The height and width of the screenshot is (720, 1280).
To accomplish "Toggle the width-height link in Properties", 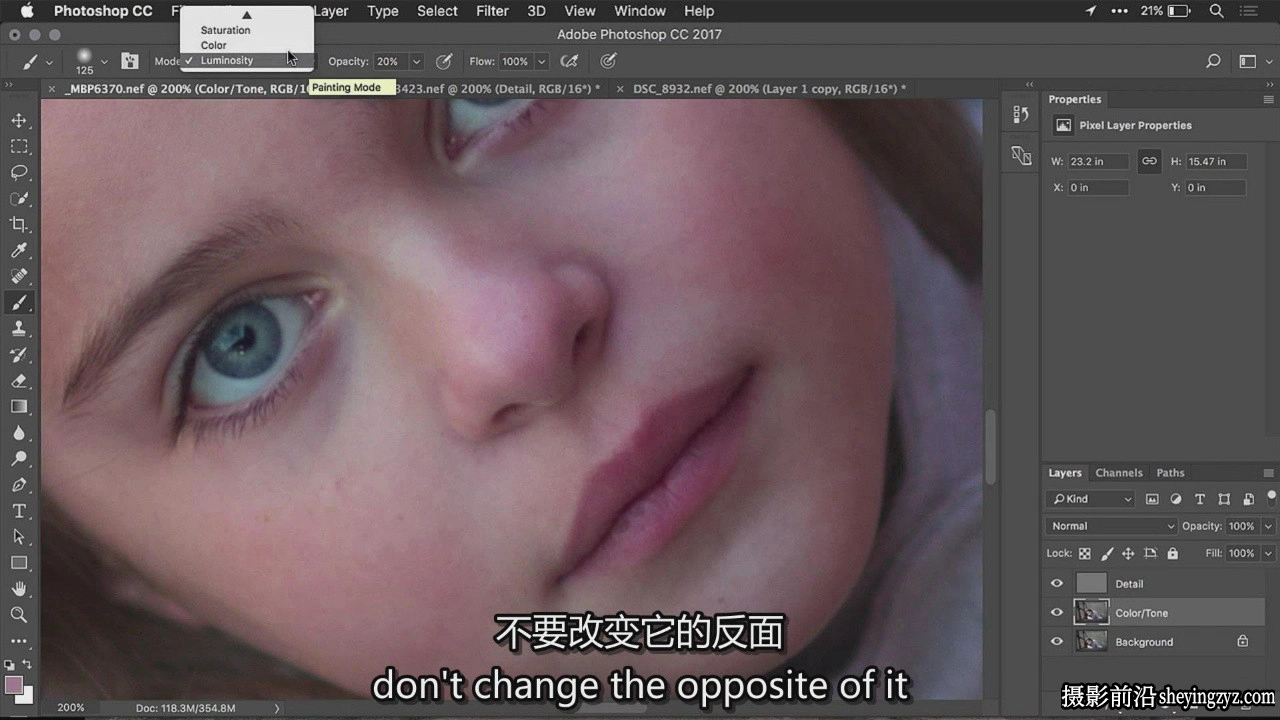I will (1150, 161).
